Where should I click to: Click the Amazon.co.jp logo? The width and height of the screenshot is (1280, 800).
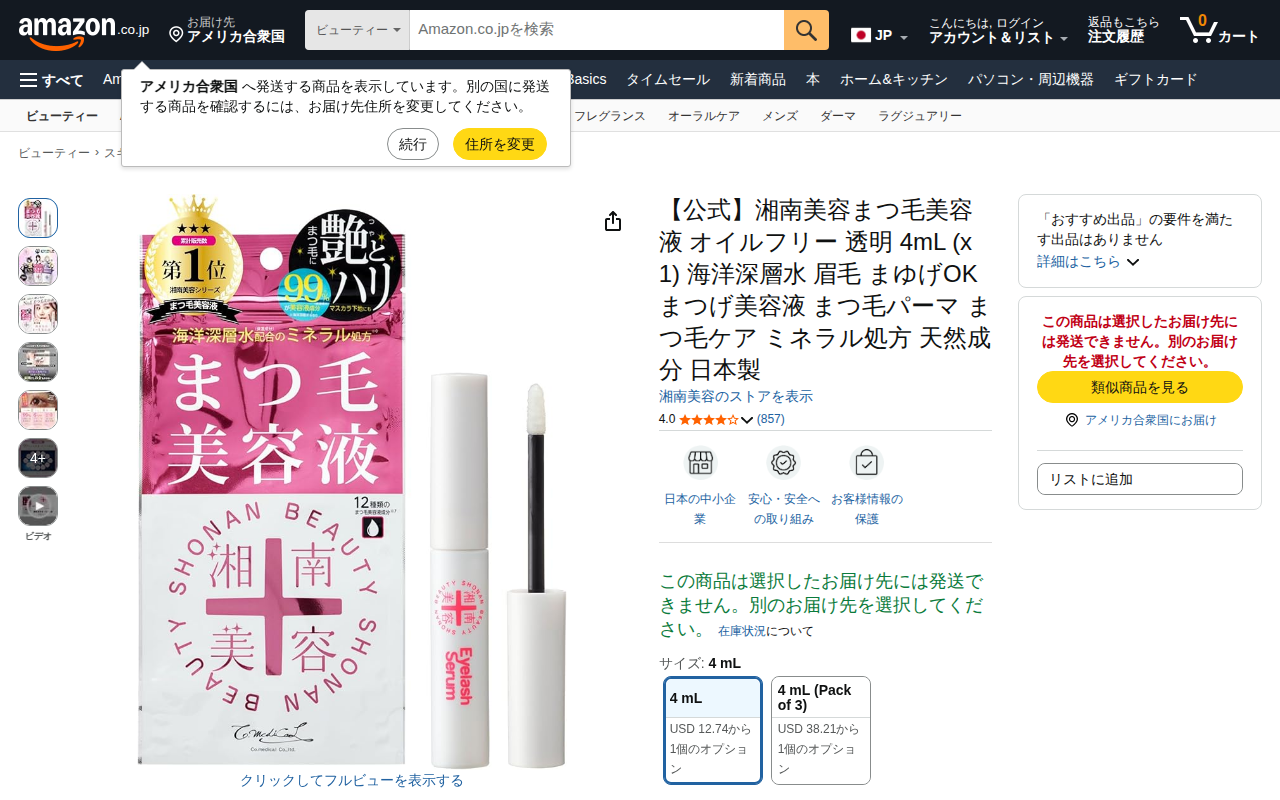83,31
